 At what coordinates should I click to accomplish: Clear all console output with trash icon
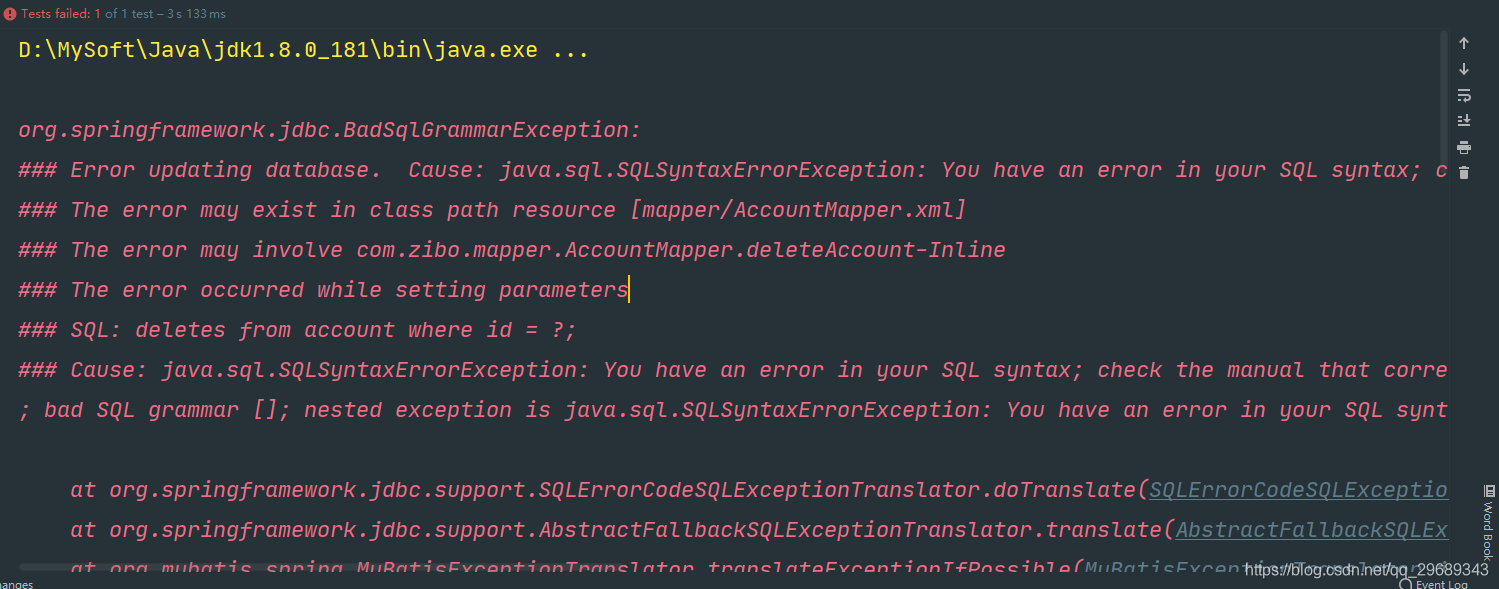click(x=1464, y=173)
